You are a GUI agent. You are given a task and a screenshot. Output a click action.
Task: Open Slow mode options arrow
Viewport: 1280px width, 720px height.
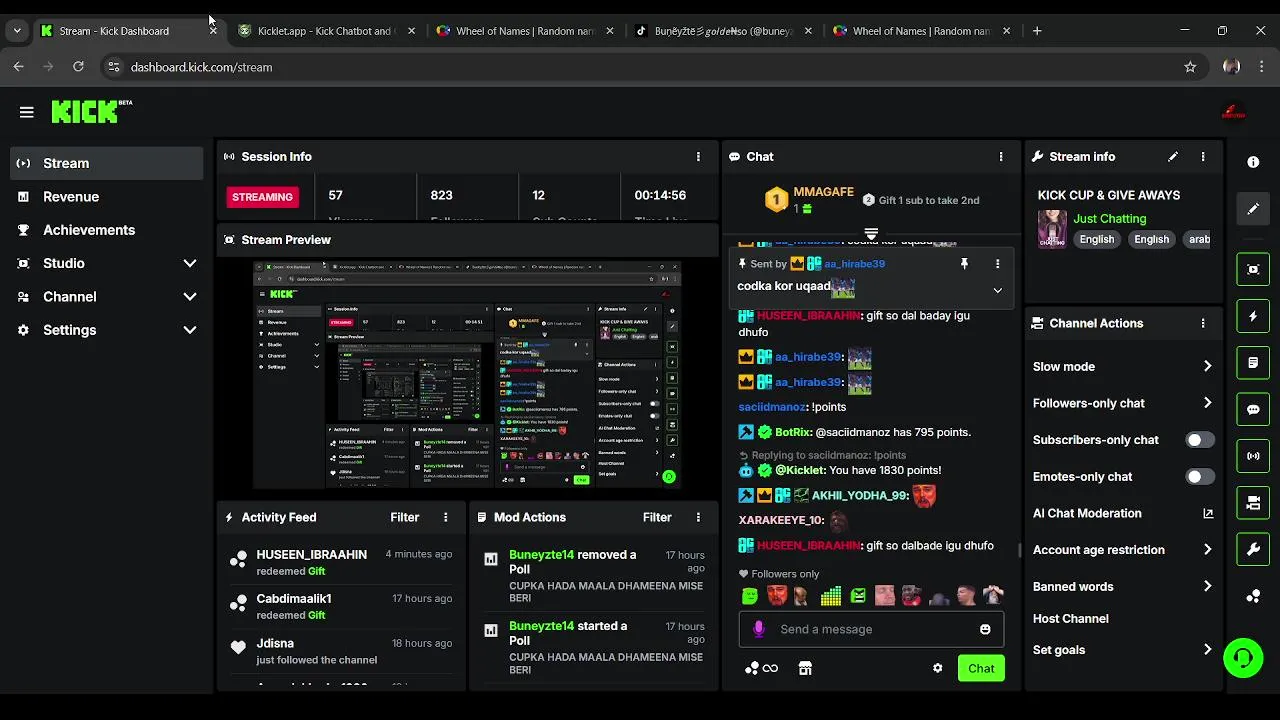1207,367
